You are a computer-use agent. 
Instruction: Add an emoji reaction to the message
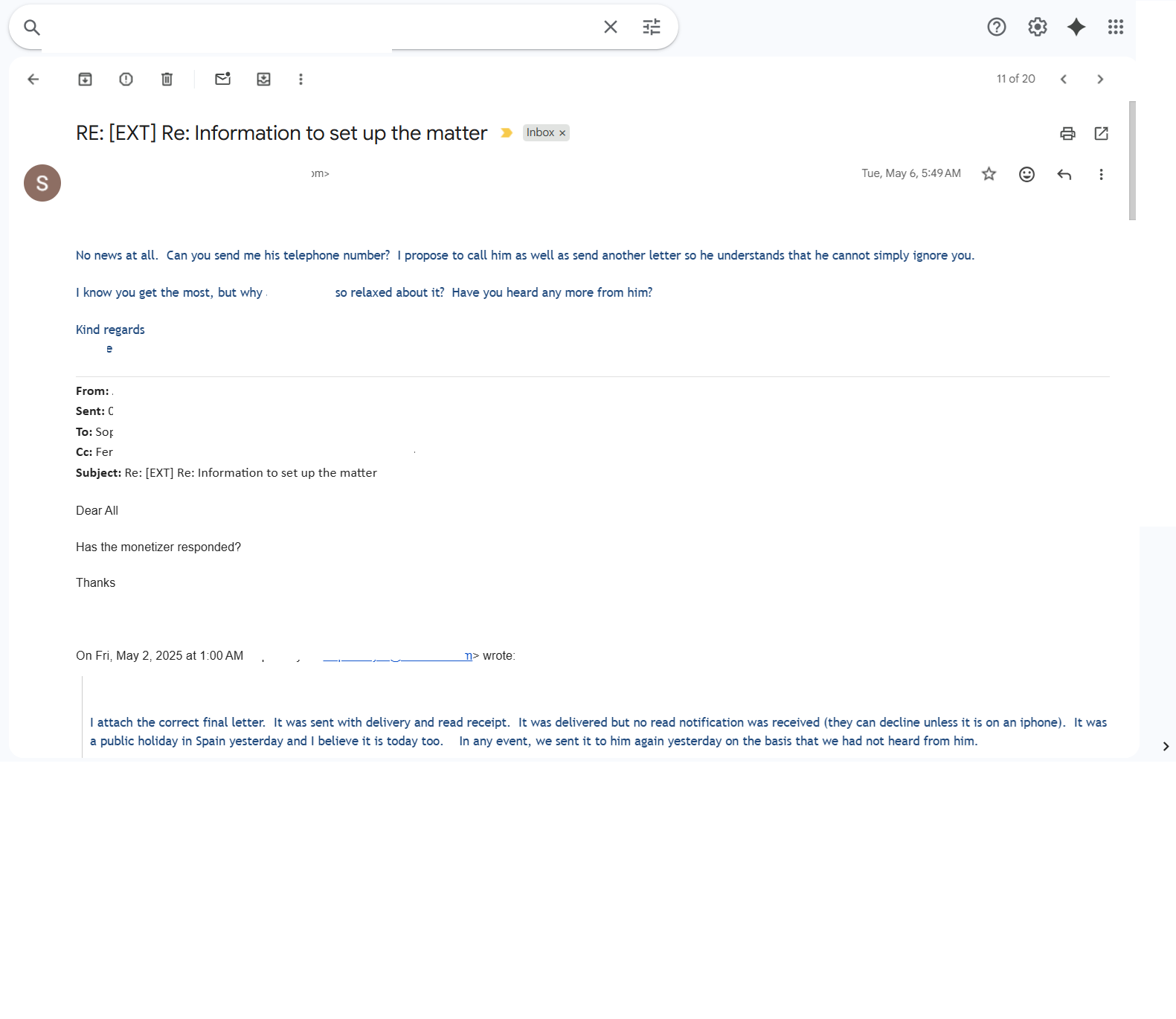click(1026, 174)
